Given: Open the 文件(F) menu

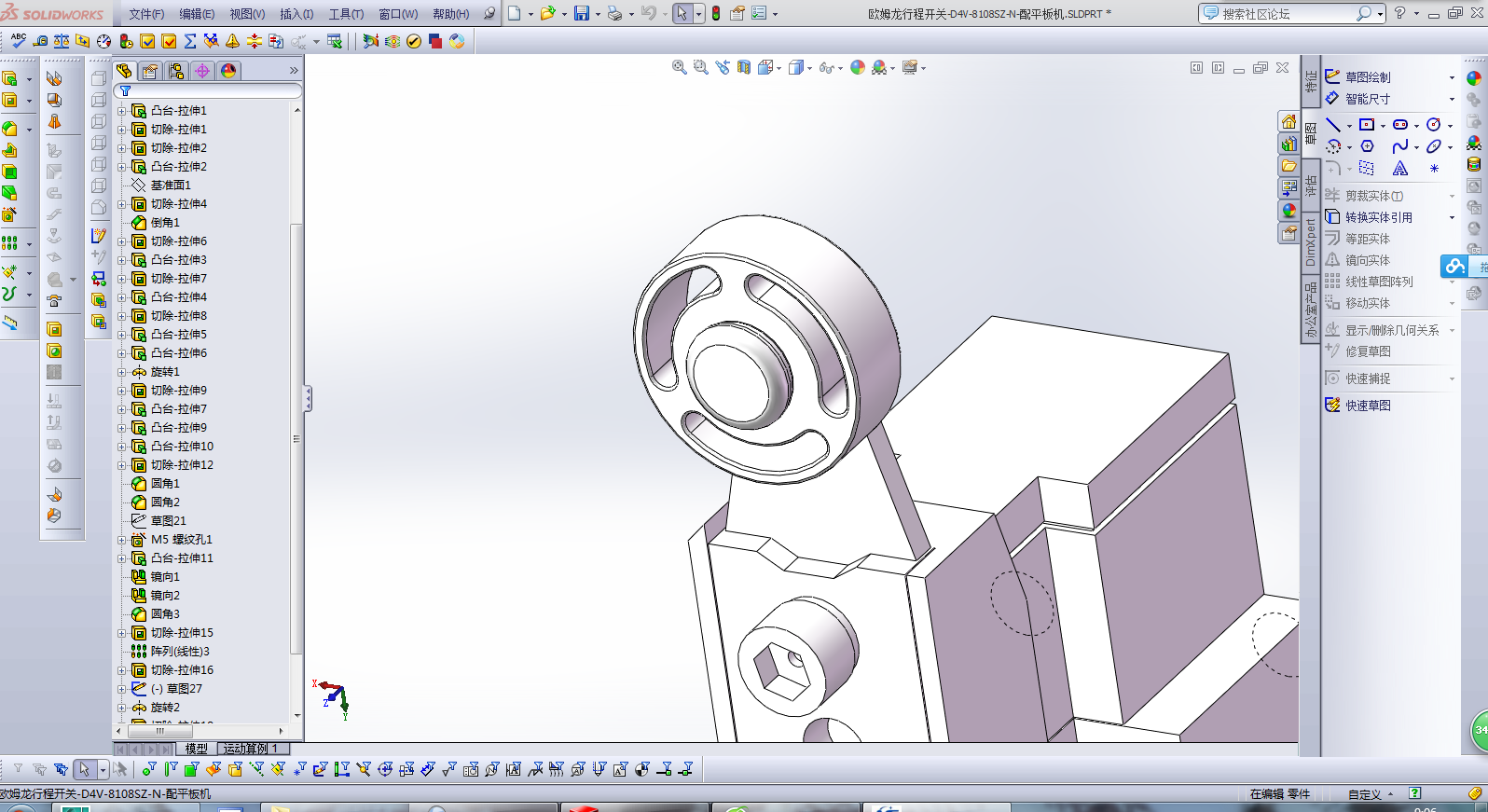Looking at the screenshot, I should (x=146, y=14).
